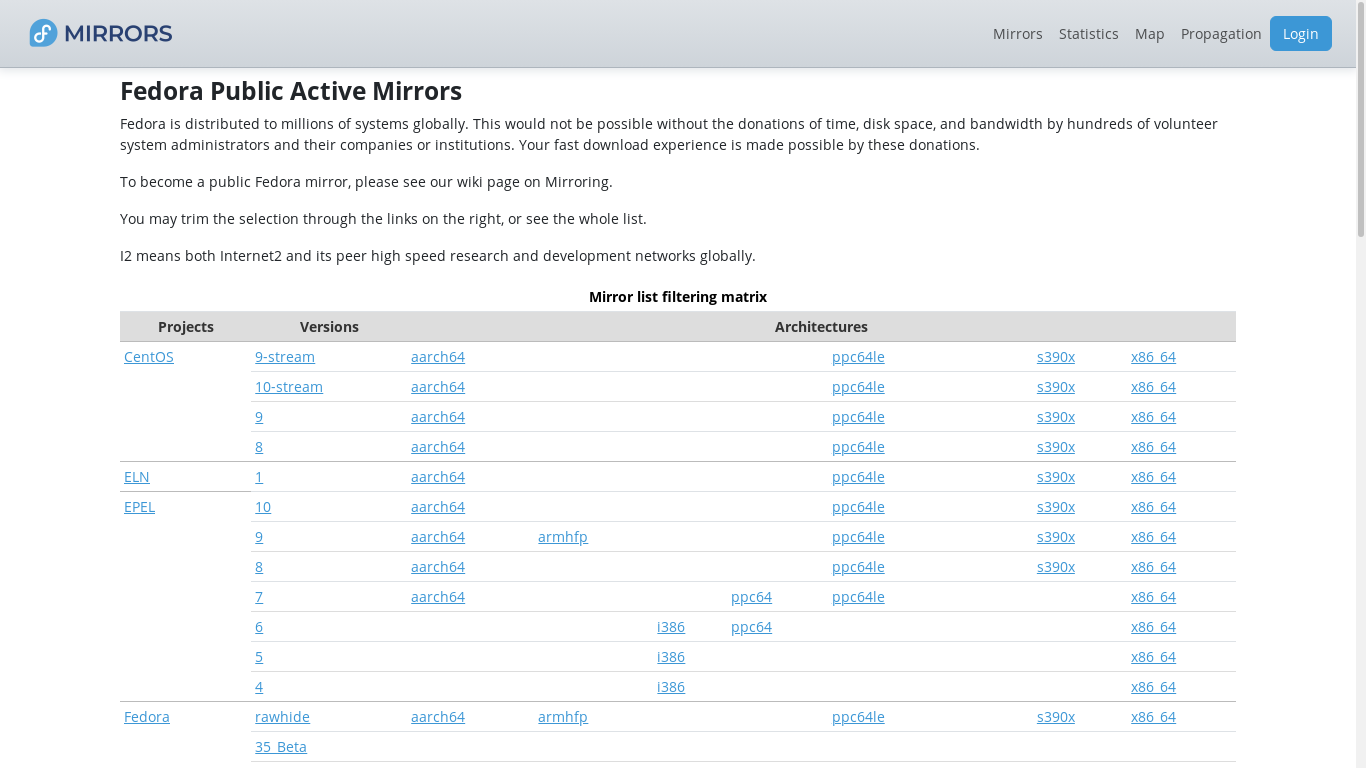This screenshot has height=768, width=1366.
Task: Click the Mirror list filtering matrix caption
Action: pos(678,297)
